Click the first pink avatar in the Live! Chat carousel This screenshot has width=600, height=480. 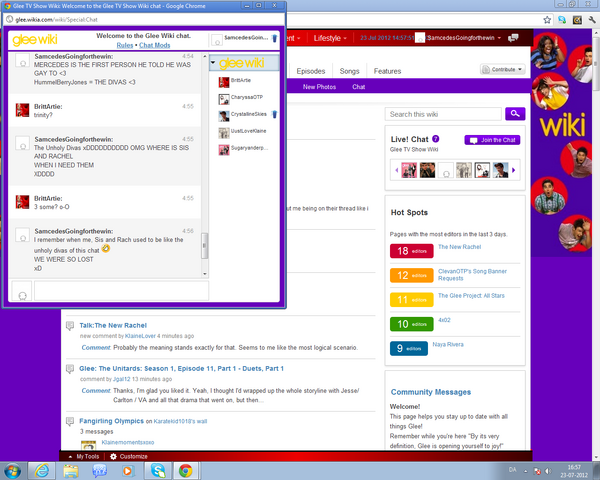409,170
